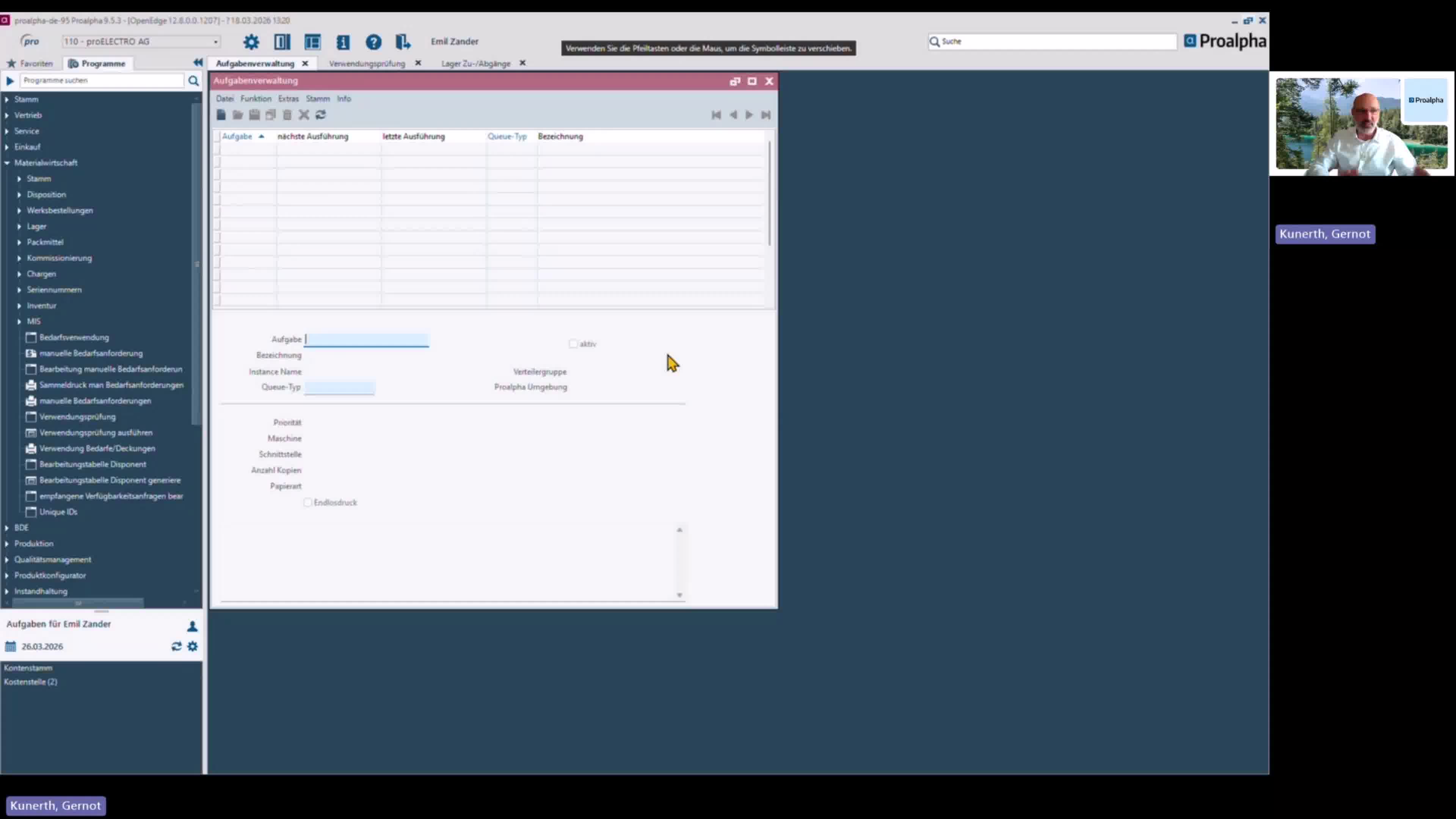Expand the Service tree node
This screenshot has height=819, width=1456.
coord(7,131)
